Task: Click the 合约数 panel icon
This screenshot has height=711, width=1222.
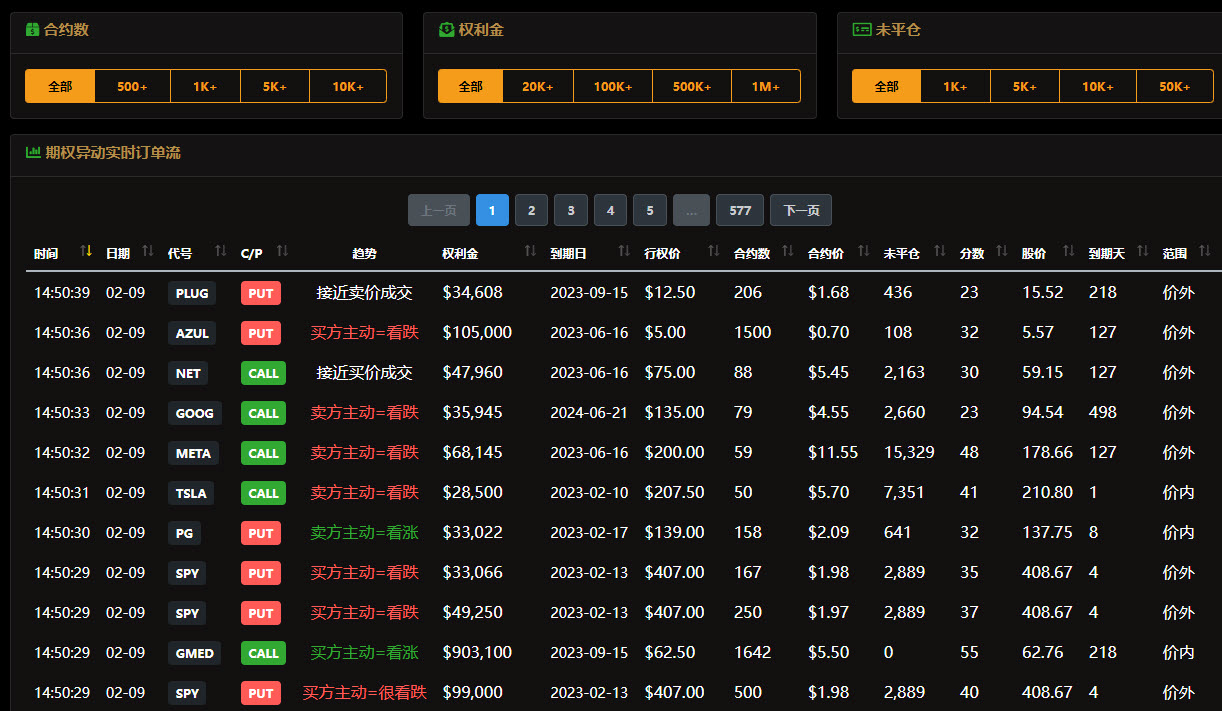Action: 32,30
